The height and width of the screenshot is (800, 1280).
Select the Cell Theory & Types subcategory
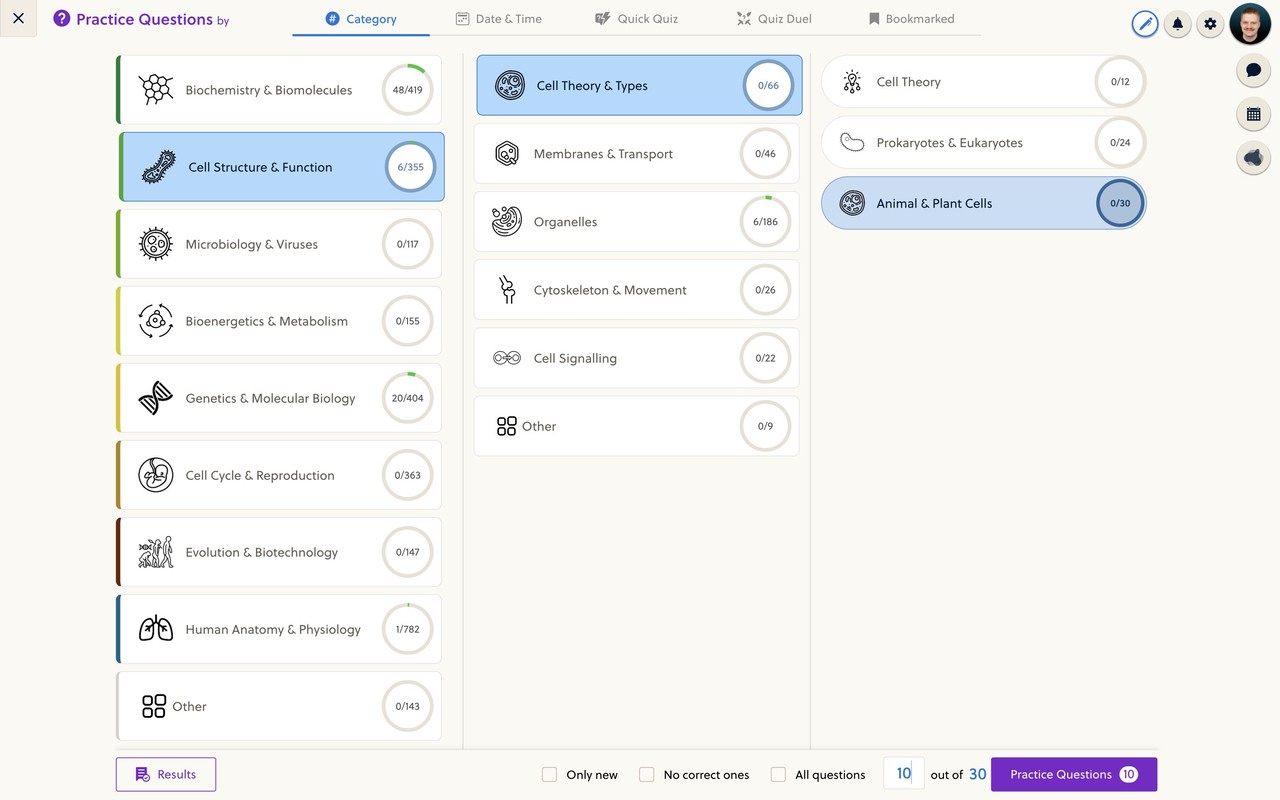639,85
